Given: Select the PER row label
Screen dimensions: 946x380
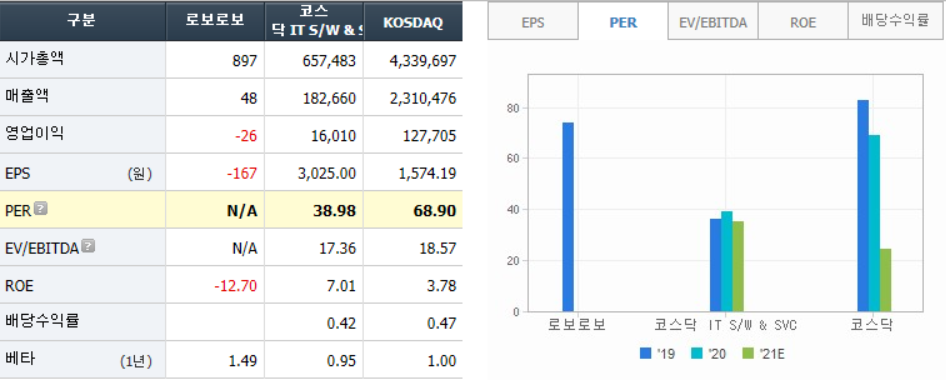Looking at the screenshot, I should 18,211.
